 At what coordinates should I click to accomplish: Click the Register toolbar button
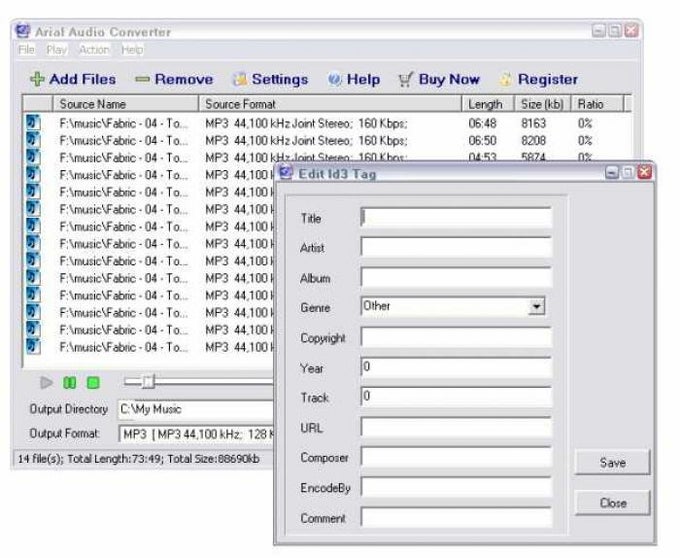pos(539,79)
